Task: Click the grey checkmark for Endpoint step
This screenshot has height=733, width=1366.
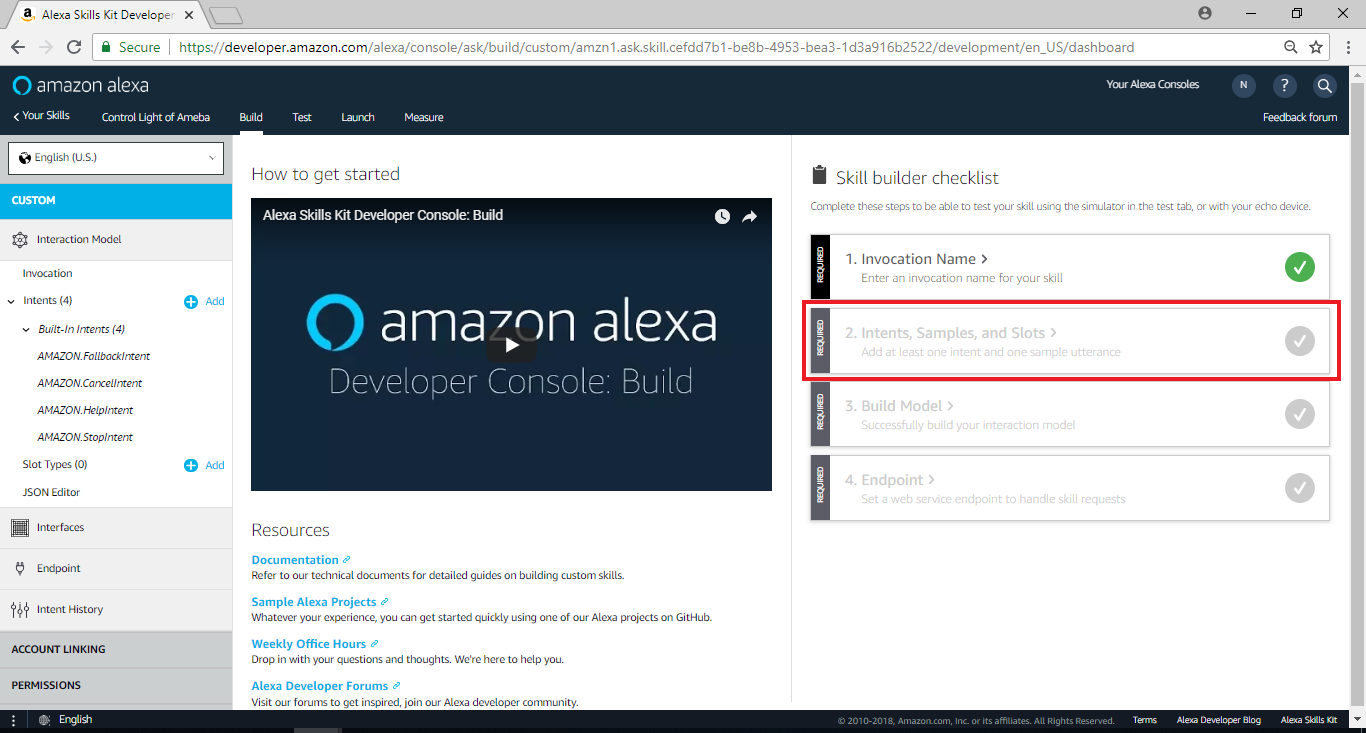Action: click(x=1300, y=488)
